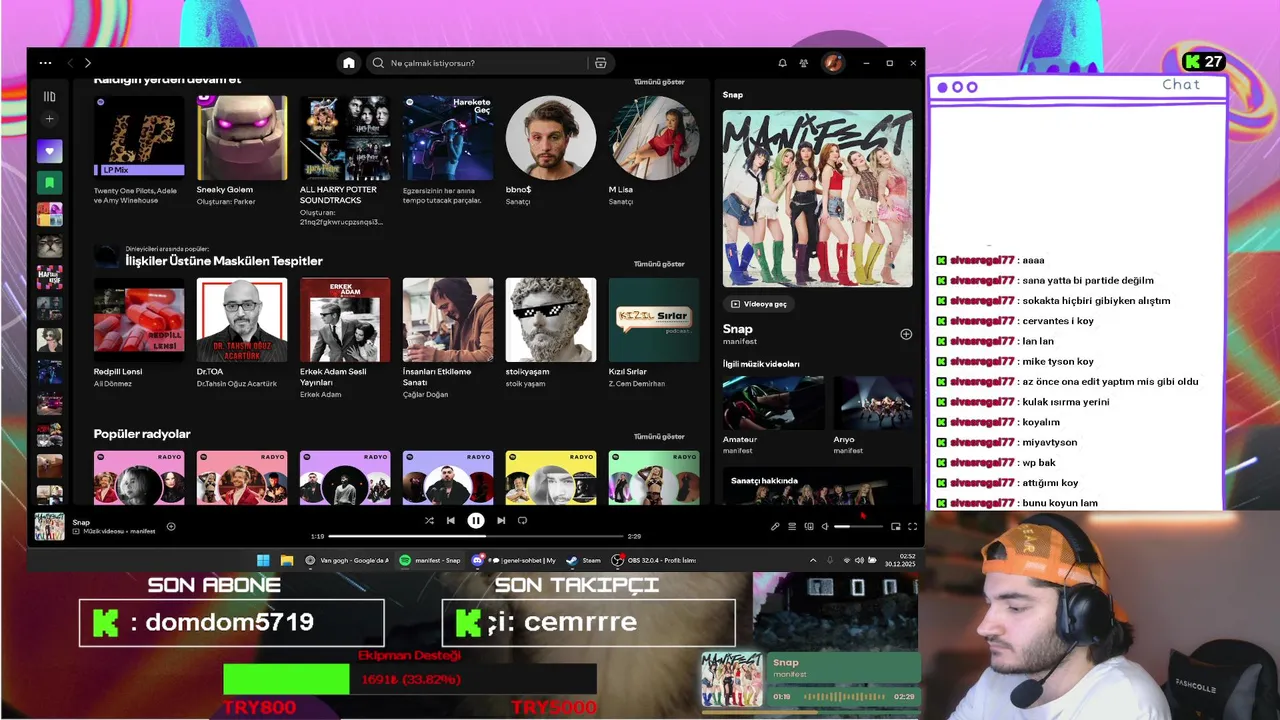Toggle shuffle in the player bar
Image resolution: width=1280 pixels, height=720 pixels.
(429, 520)
